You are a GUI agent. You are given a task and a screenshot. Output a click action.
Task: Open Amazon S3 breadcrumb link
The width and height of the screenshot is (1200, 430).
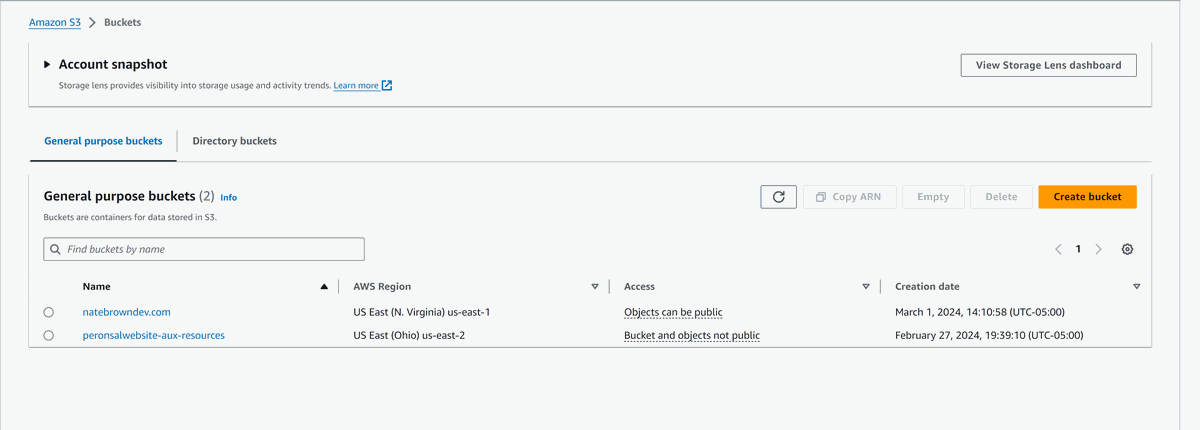point(55,22)
